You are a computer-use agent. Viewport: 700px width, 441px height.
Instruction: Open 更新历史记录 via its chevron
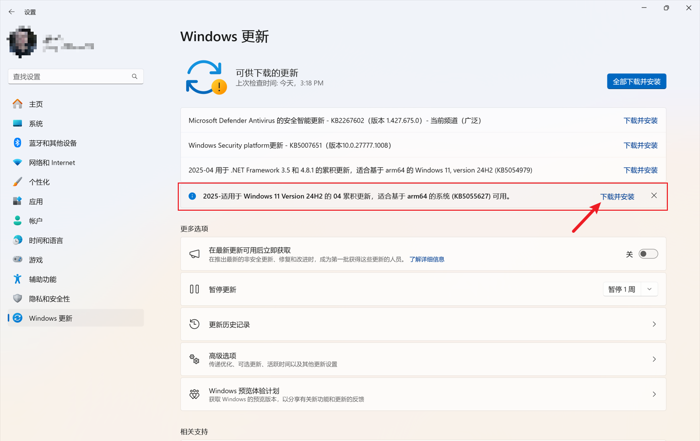tap(654, 324)
